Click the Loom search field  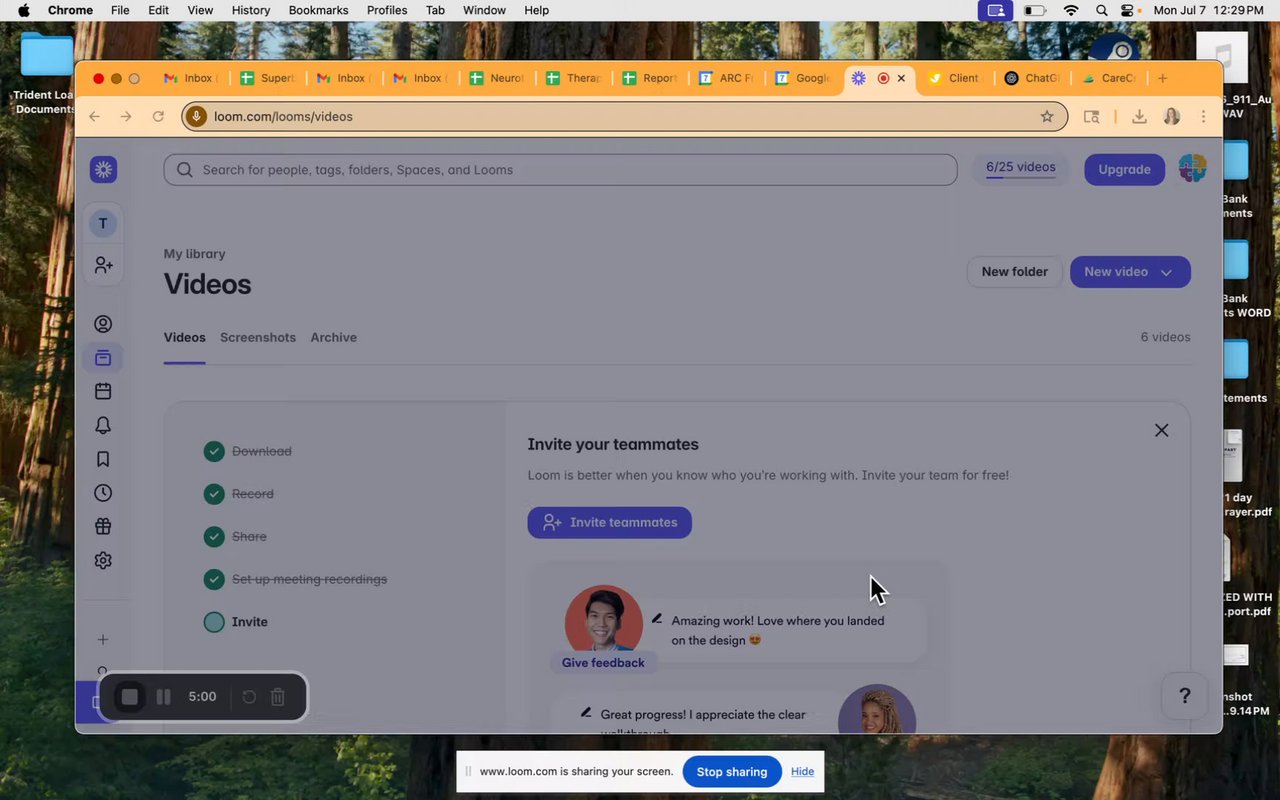click(x=560, y=170)
